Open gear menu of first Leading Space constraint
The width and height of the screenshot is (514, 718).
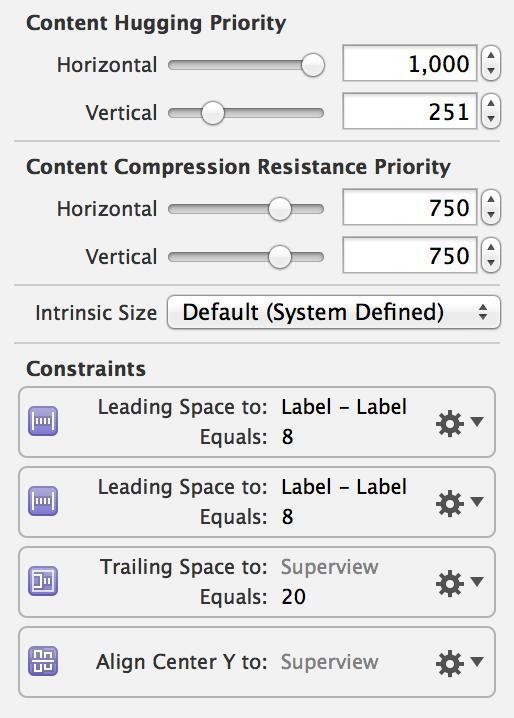pos(459,424)
